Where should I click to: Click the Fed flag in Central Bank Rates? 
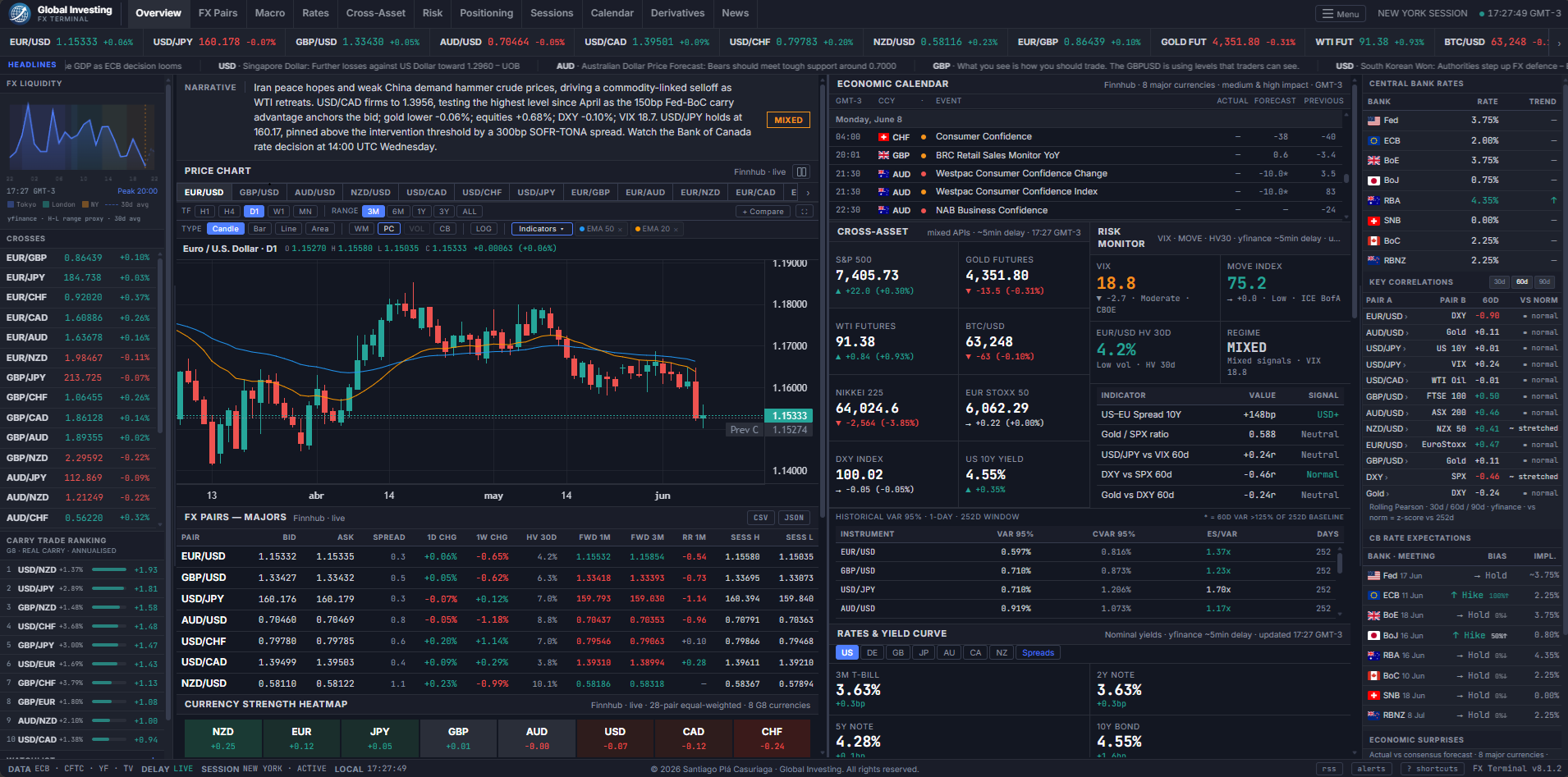point(1373,121)
